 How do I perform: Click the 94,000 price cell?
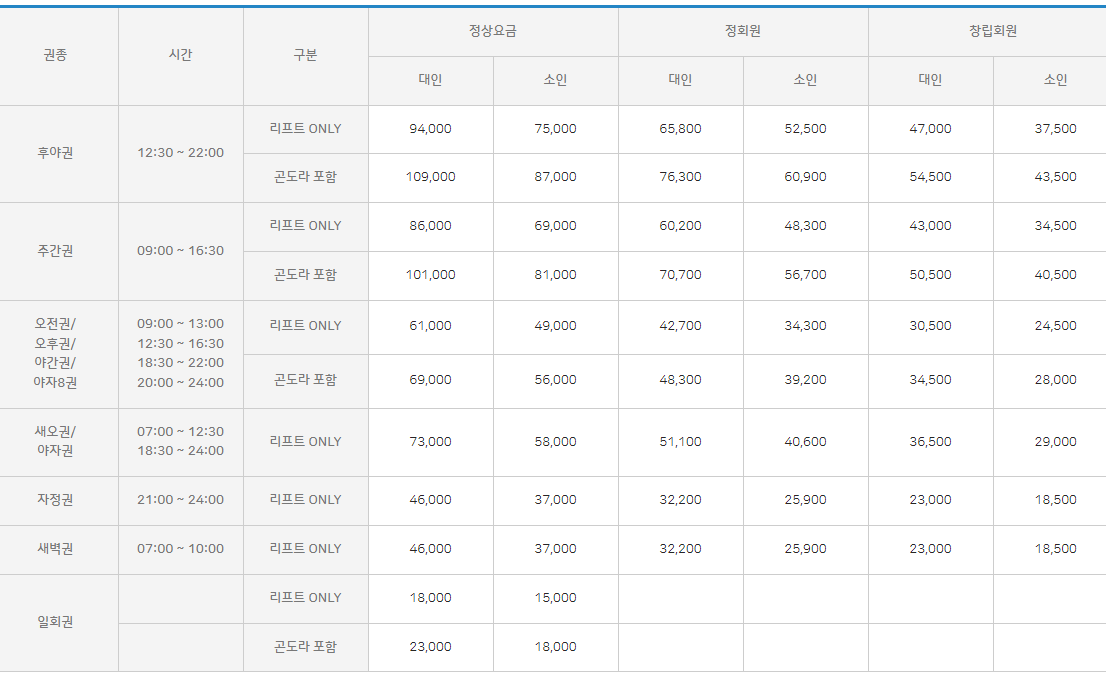tap(430, 129)
